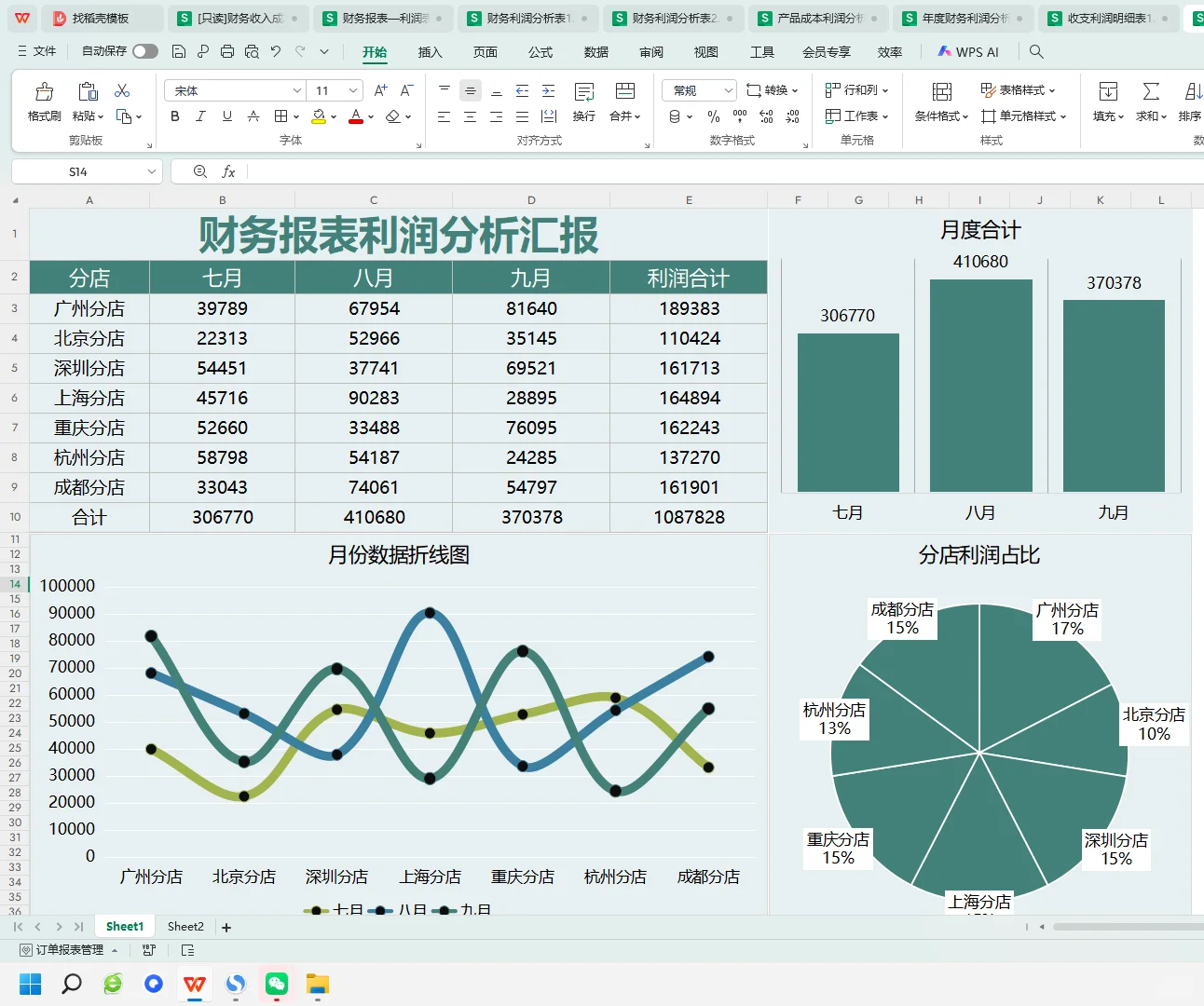Open the Name Box S14 dropdown
The width and height of the screenshot is (1204, 1006).
coord(151,171)
